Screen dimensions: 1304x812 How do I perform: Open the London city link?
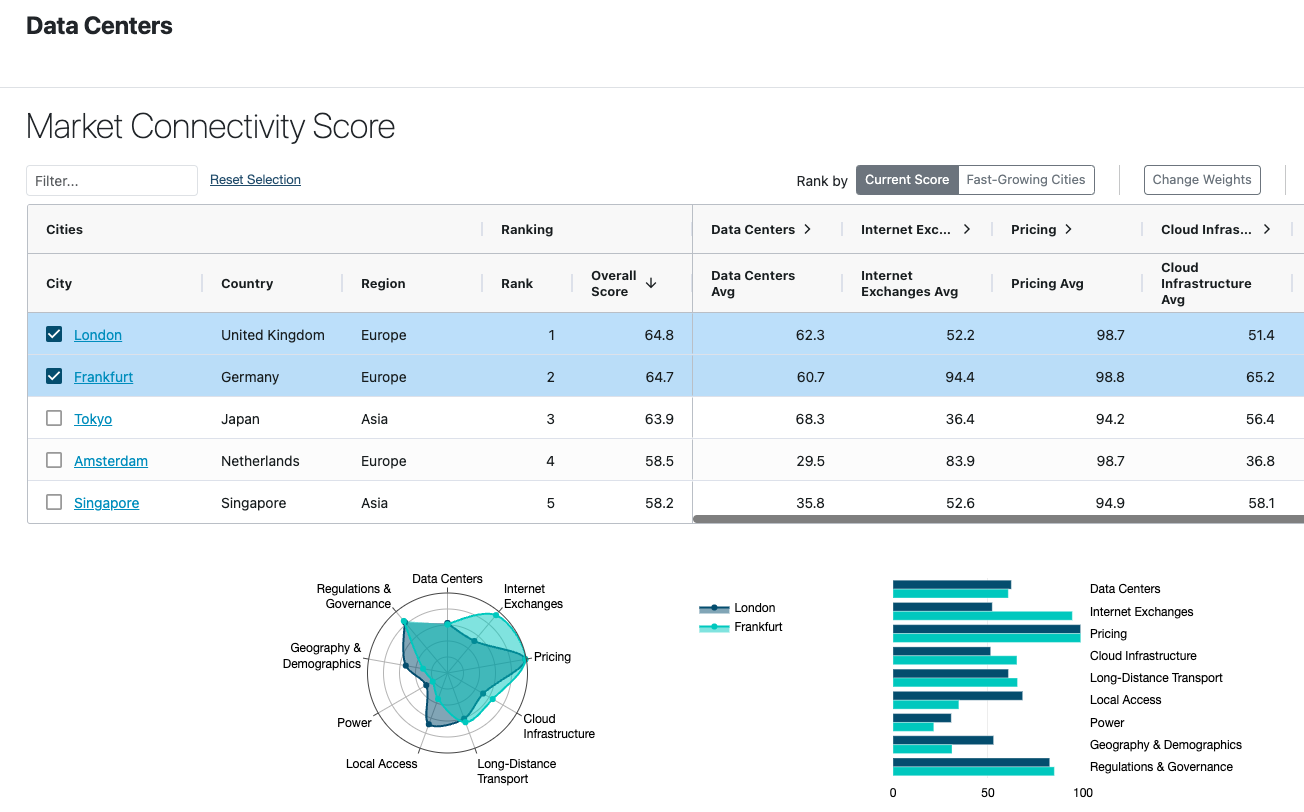(98, 335)
